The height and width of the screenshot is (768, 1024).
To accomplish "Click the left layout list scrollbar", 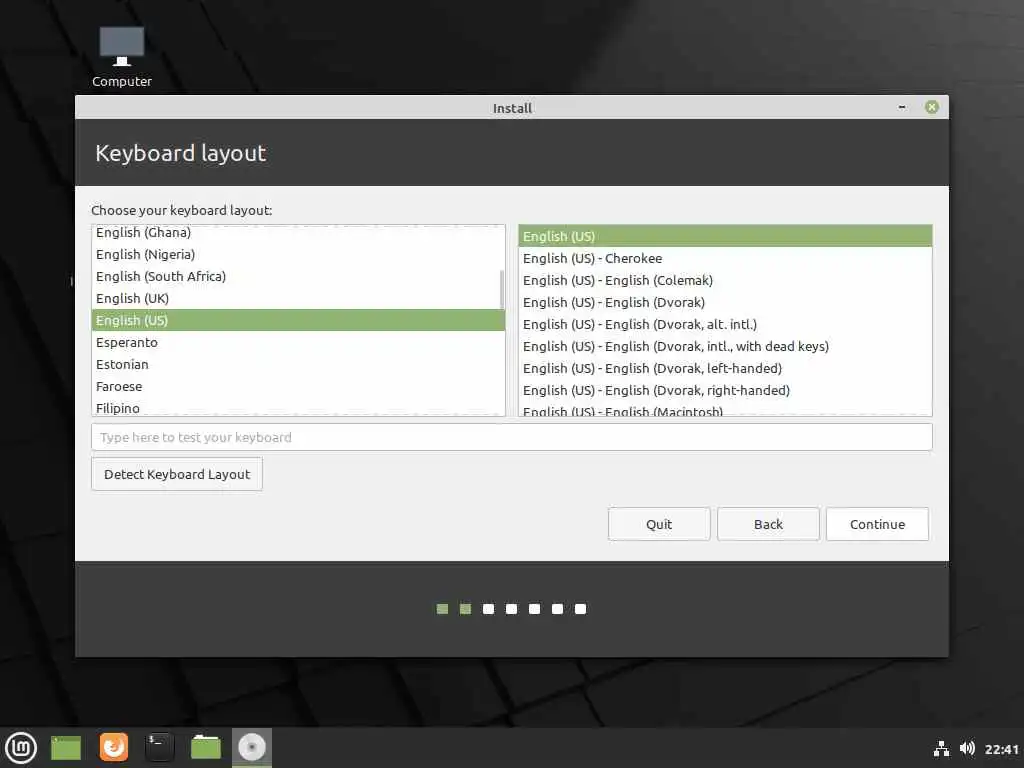I will (x=502, y=289).
